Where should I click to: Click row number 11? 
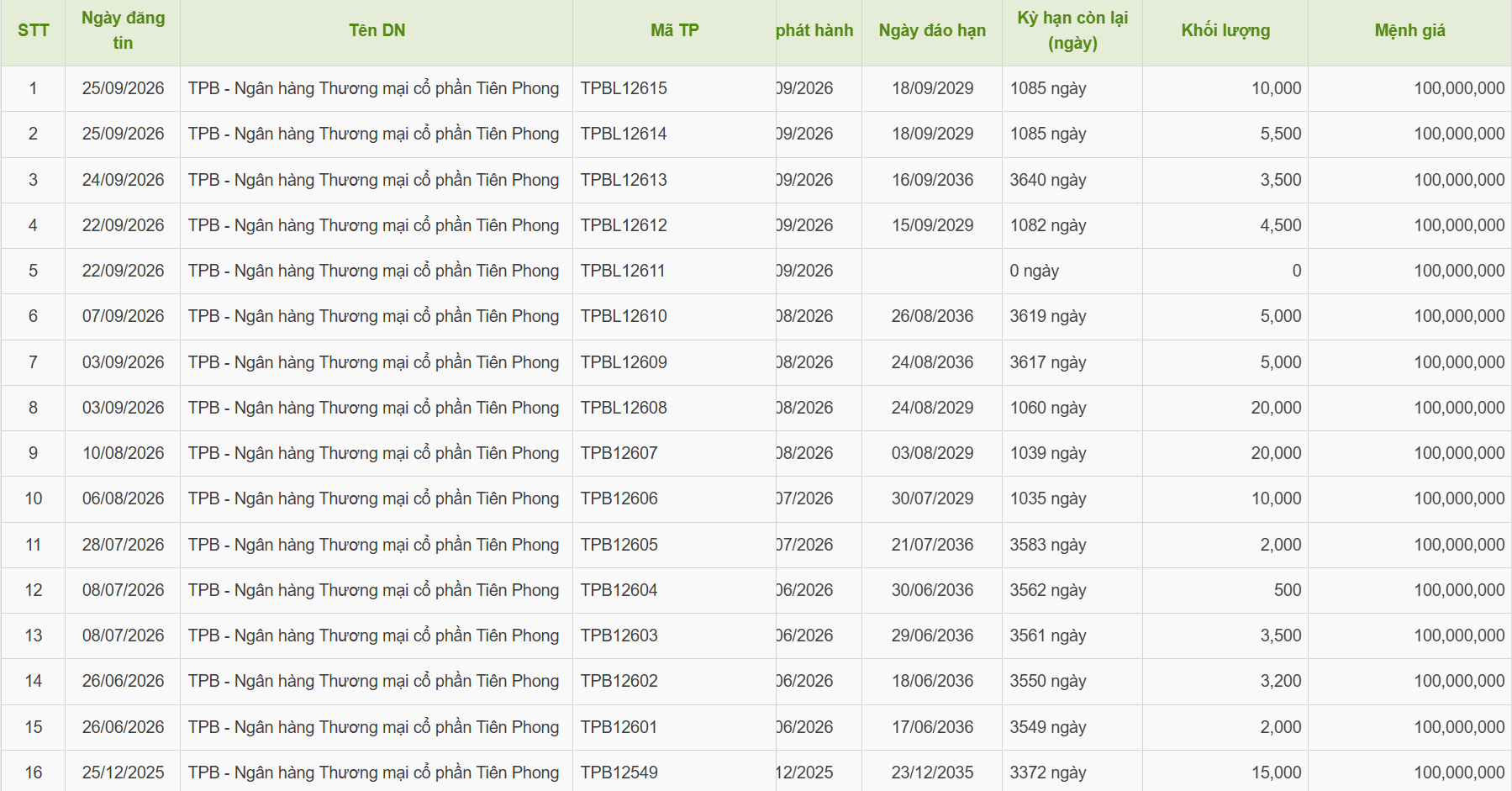pos(34,545)
